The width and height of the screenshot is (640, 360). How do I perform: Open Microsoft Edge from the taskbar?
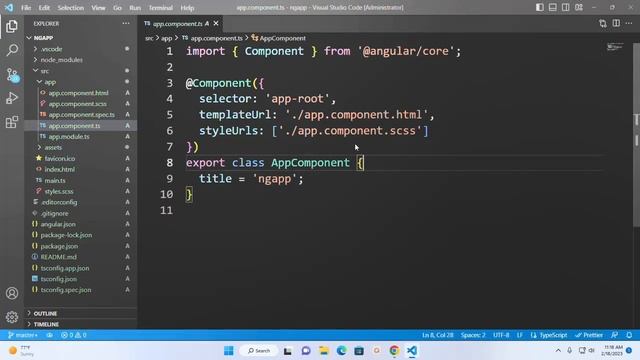(x=341, y=351)
